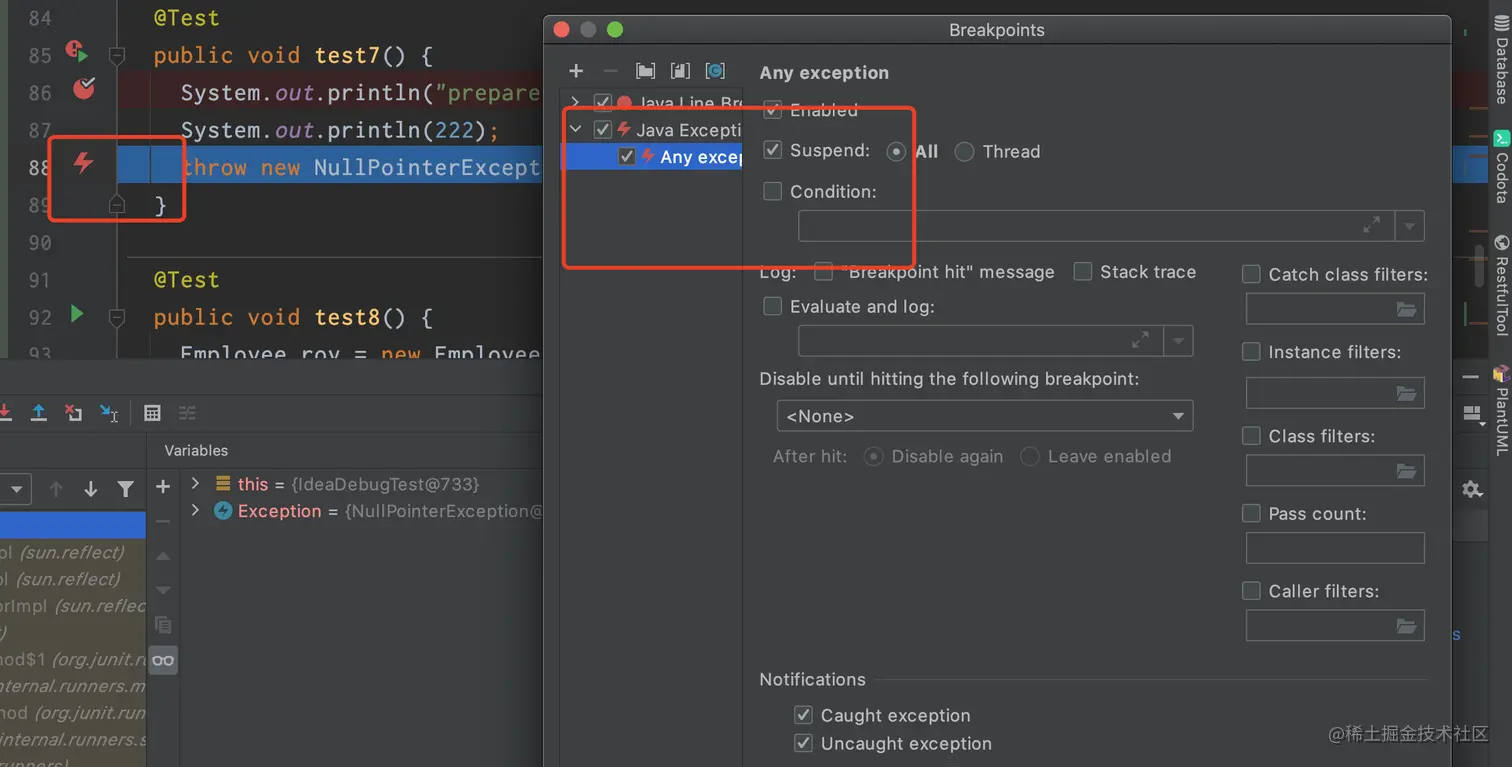Toggle the Any exception breakpoint checkbox in list
The width and height of the screenshot is (1512, 767).
[x=627, y=157]
